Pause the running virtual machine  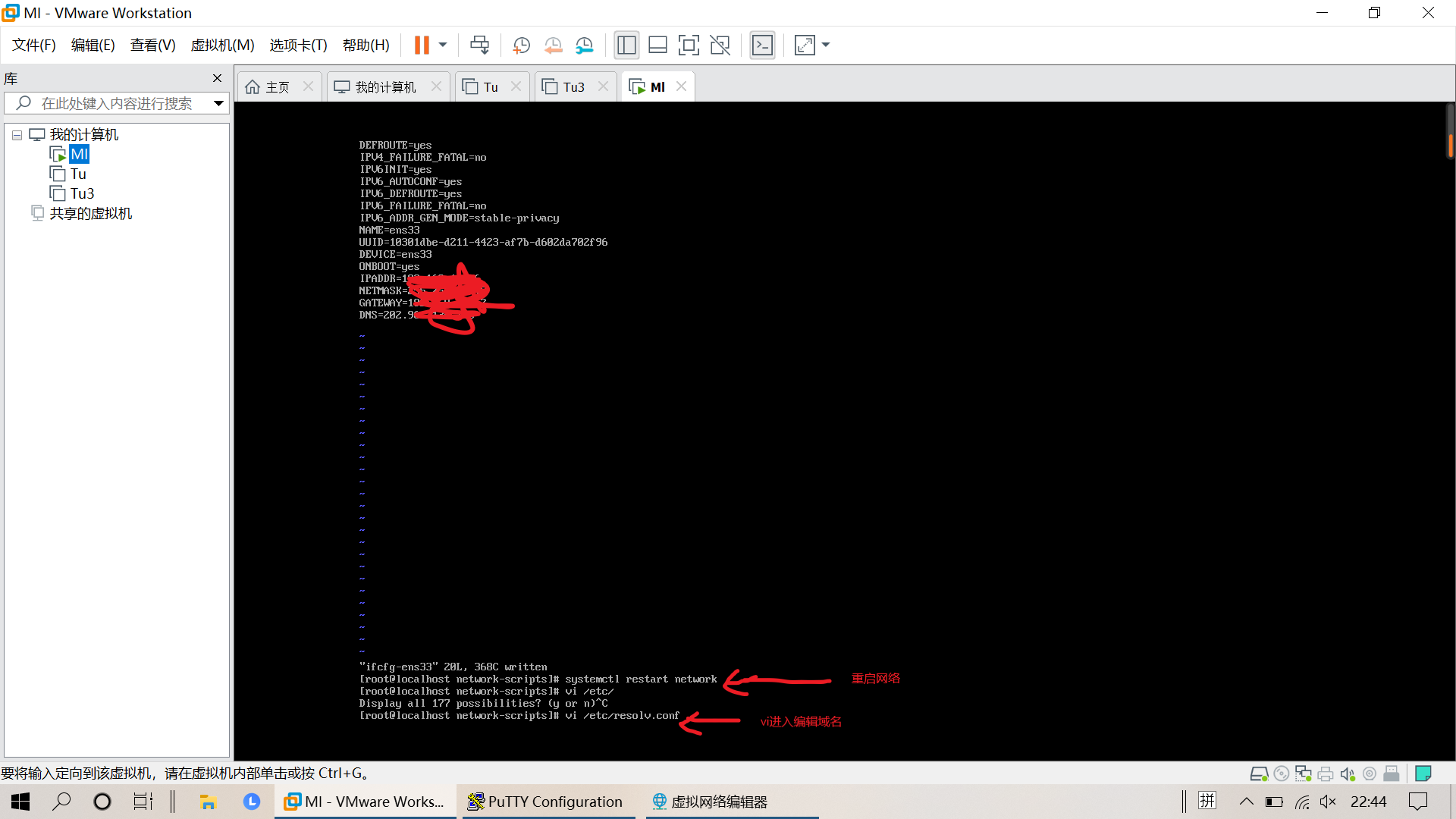422,45
